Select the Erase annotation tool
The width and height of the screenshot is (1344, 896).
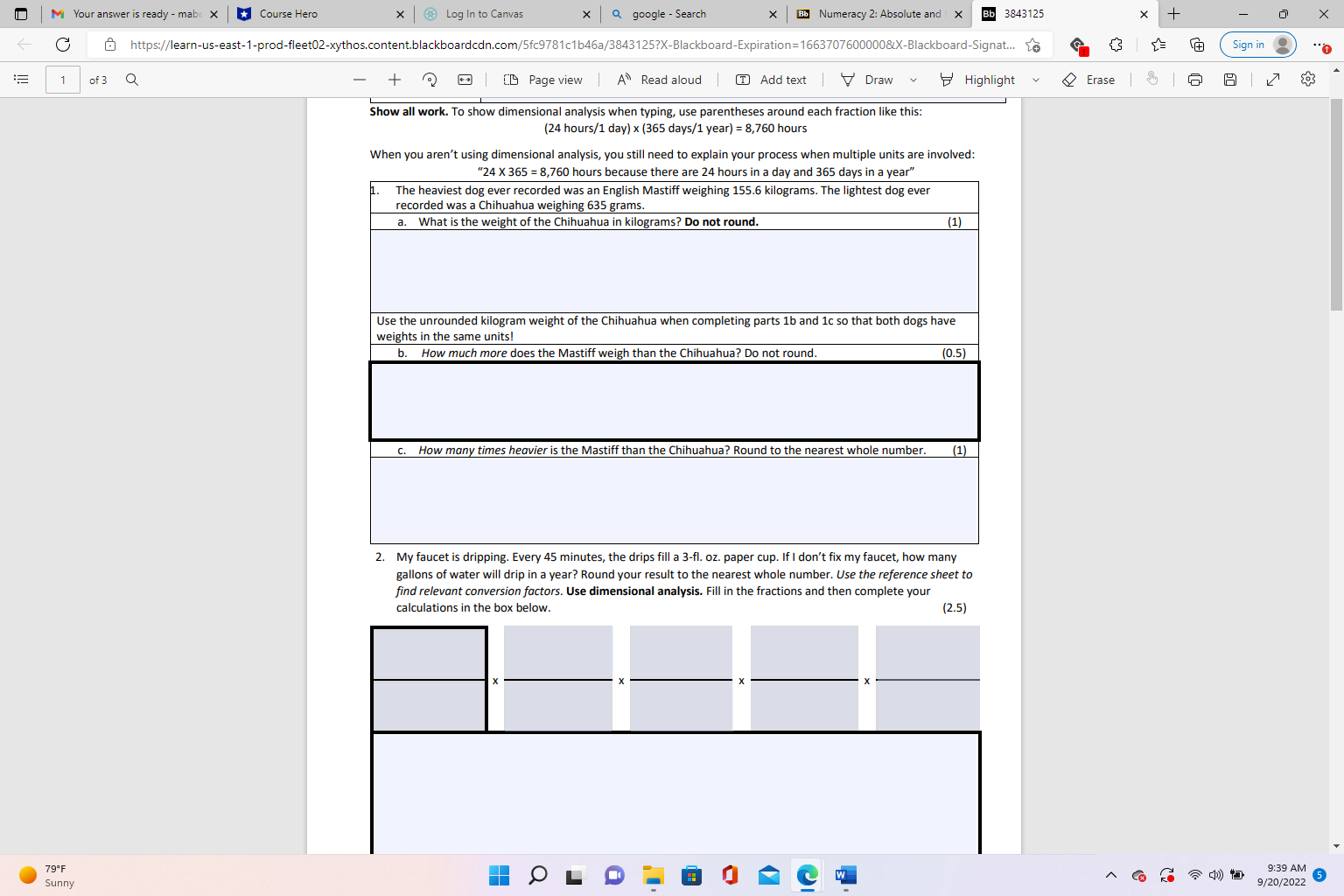click(x=1088, y=79)
